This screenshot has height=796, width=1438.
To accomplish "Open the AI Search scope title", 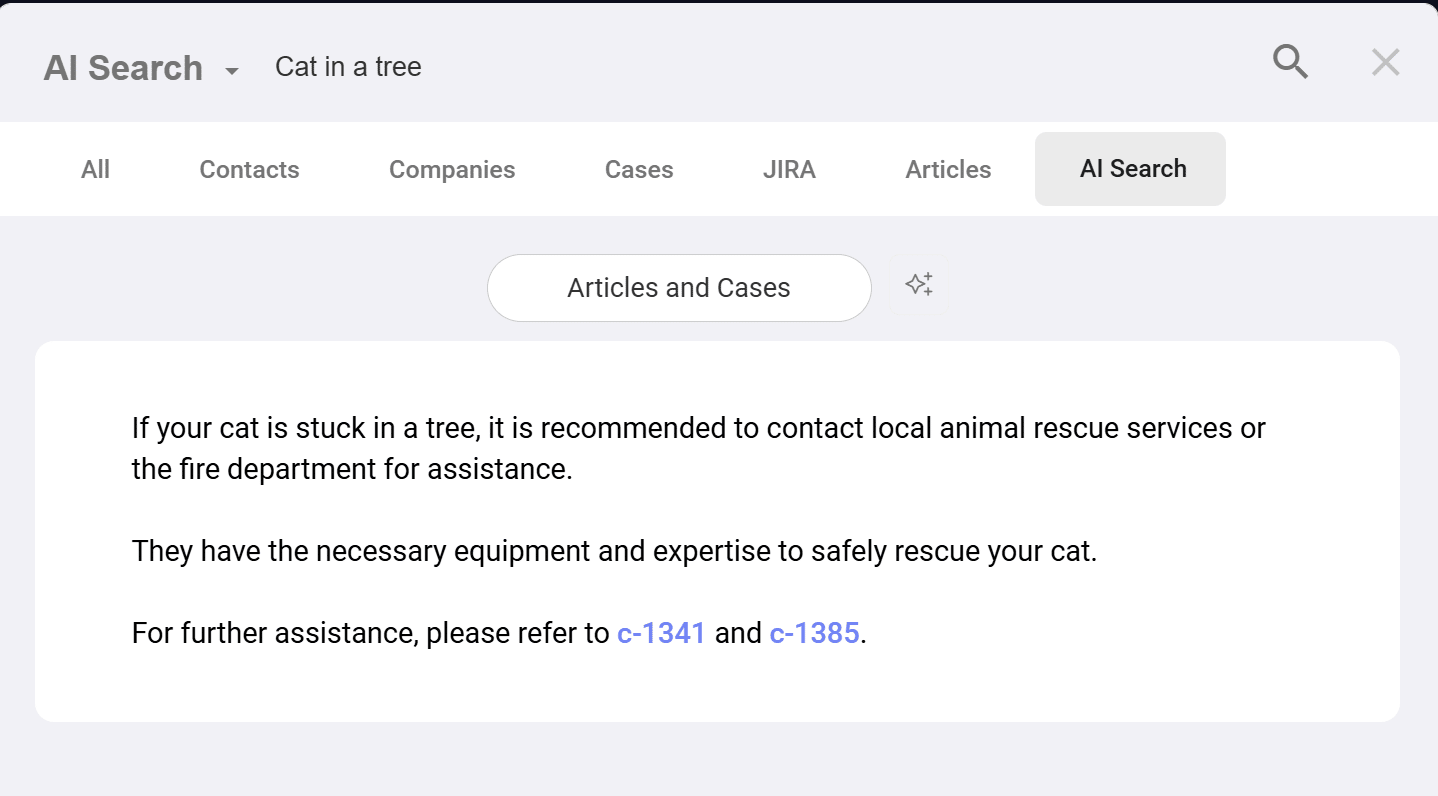I will (123, 68).
